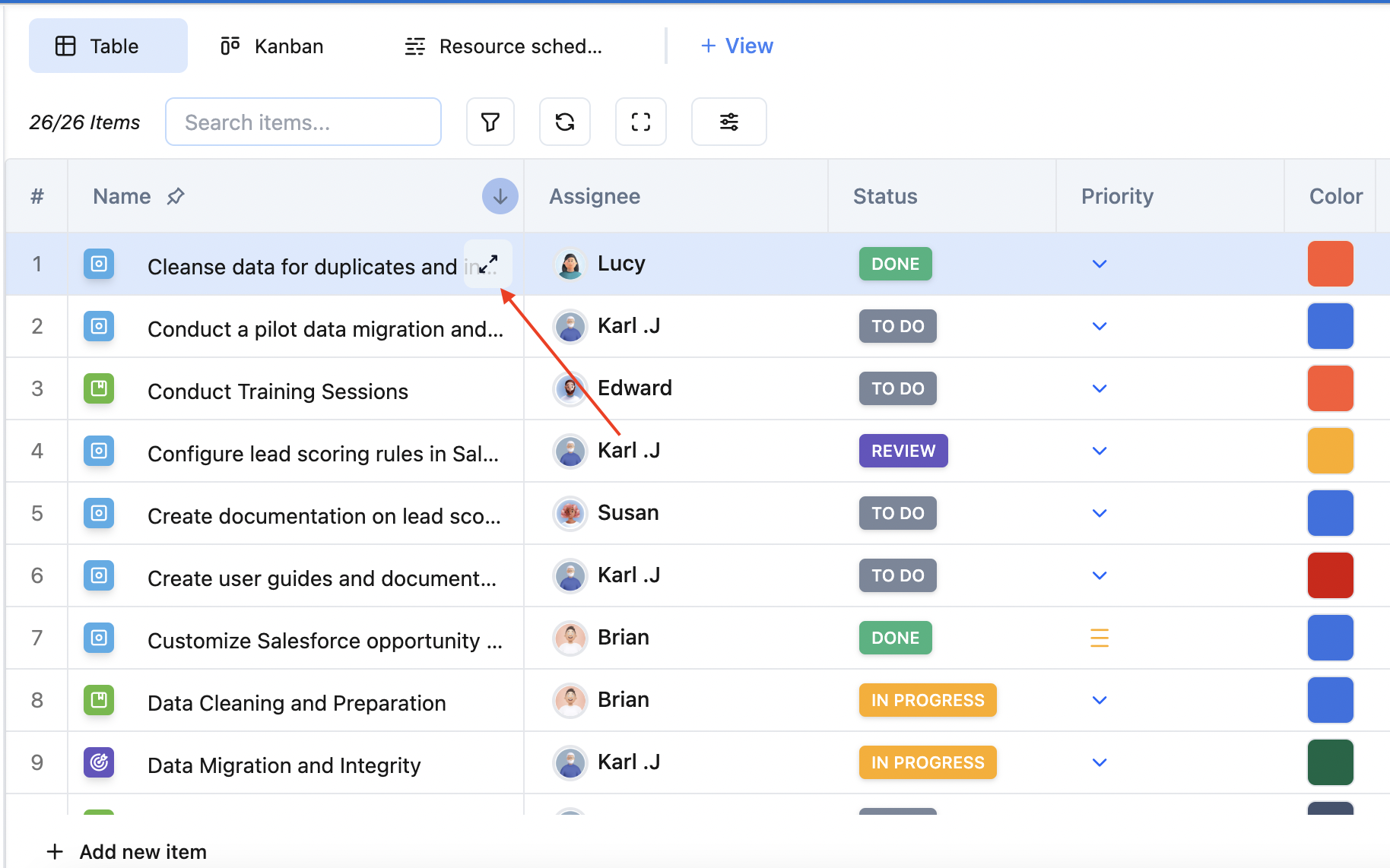Open the Resource schedule tab
The height and width of the screenshot is (868, 1390).
pyautogui.click(x=503, y=46)
